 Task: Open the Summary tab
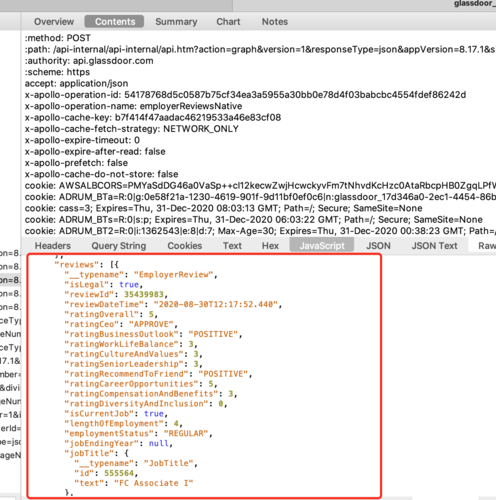coord(176,22)
